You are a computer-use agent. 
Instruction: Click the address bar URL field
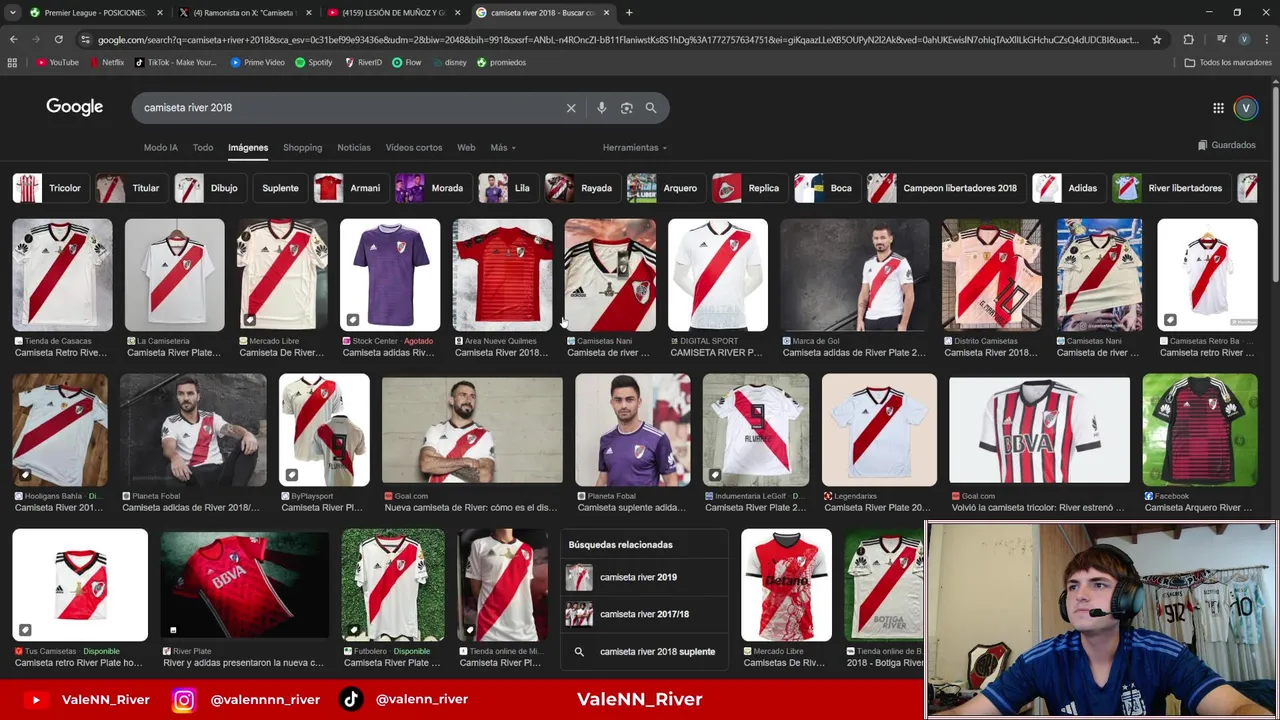coord(618,39)
